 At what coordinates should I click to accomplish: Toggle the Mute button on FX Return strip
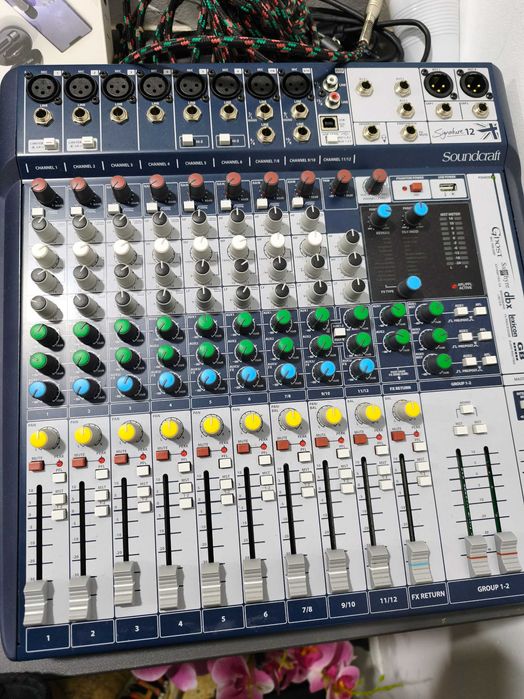click(397, 436)
